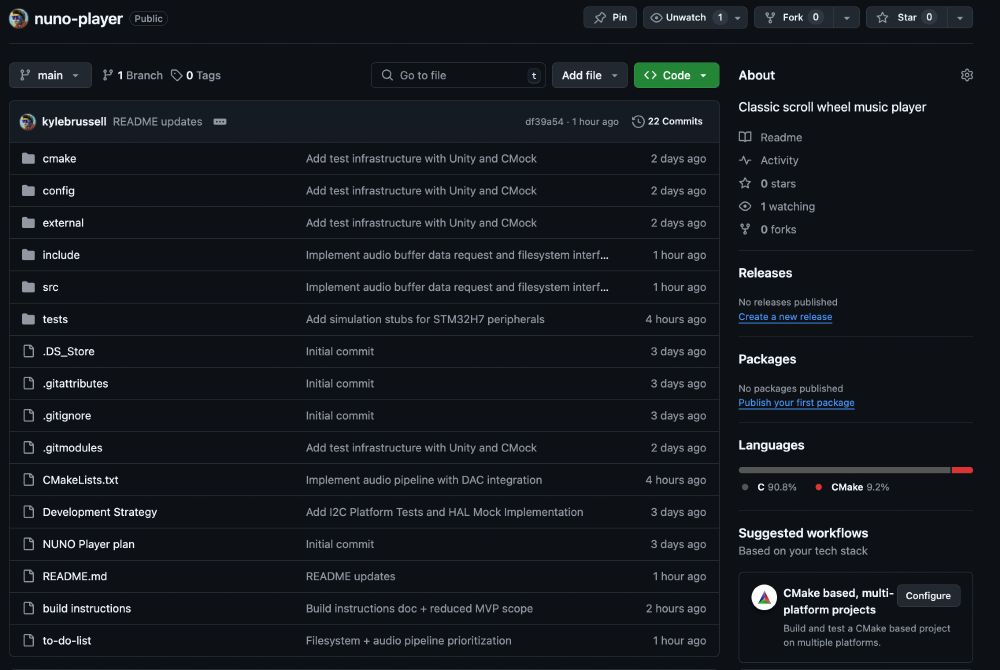The width and height of the screenshot is (1000, 670).
Task: View the 0 Tags list
Action: point(196,75)
